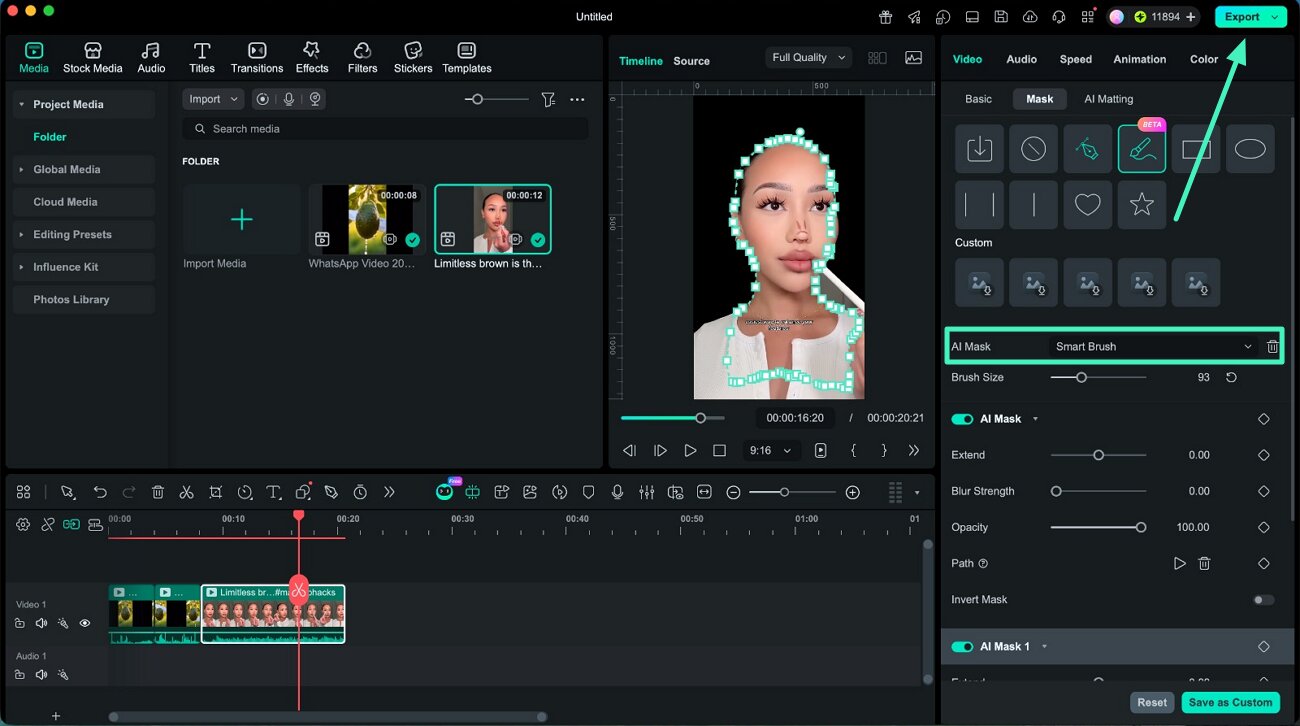Go to the Stickers tab

pos(413,58)
